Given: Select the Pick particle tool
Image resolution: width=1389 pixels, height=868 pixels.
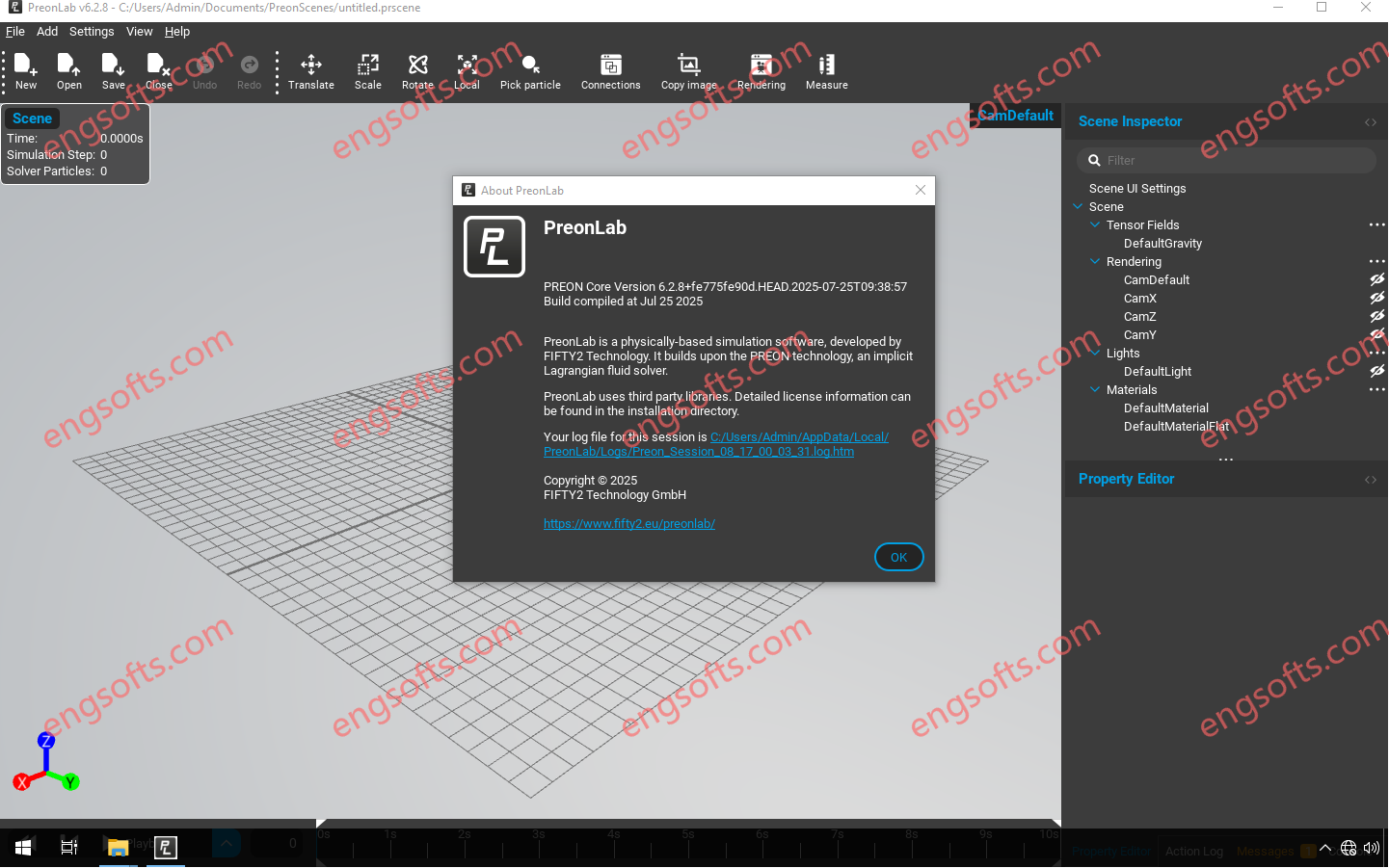Looking at the screenshot, I should point(530,71).
